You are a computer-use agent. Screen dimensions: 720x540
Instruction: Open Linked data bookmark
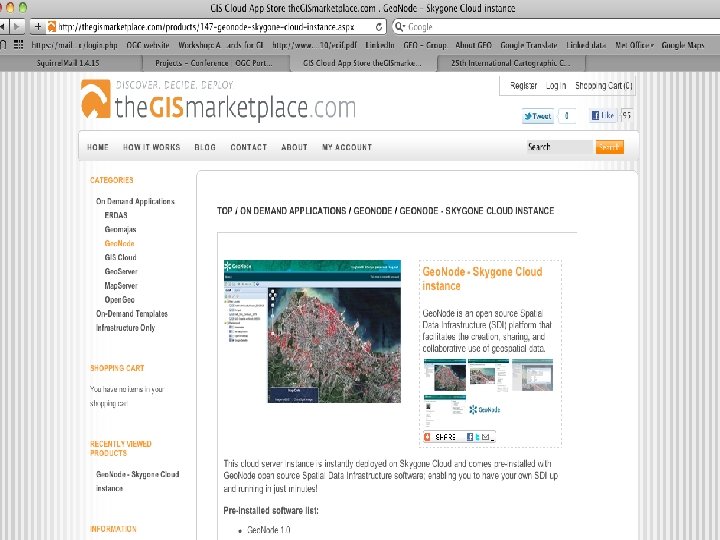click(x=585, y=45)
